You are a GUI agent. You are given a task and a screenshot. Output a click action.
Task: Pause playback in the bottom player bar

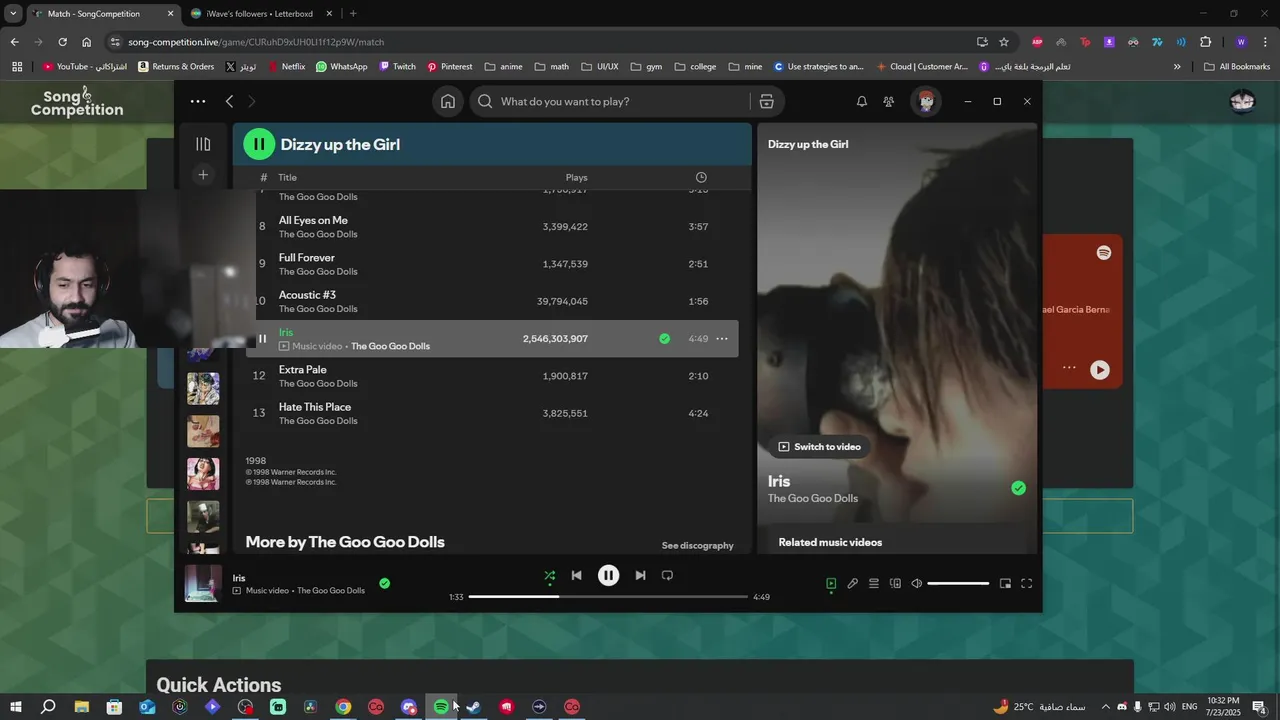point(608,575)
